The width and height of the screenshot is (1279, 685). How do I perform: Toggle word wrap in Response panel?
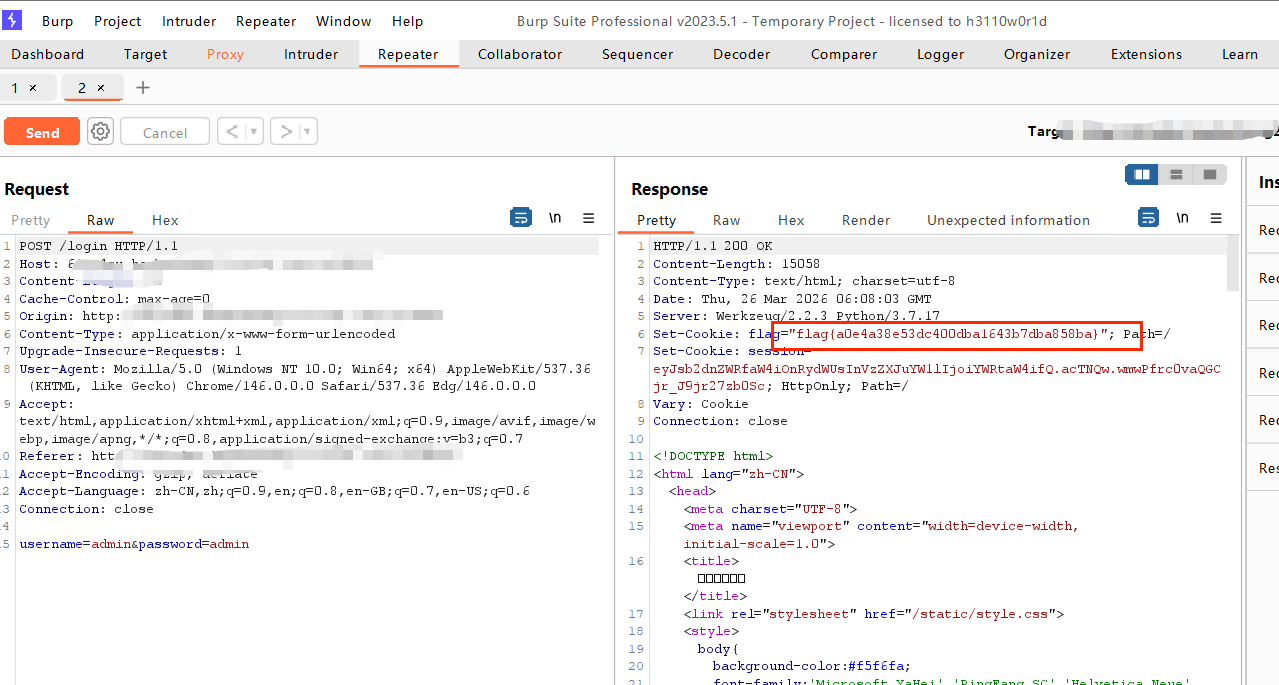coord(1149,218)
